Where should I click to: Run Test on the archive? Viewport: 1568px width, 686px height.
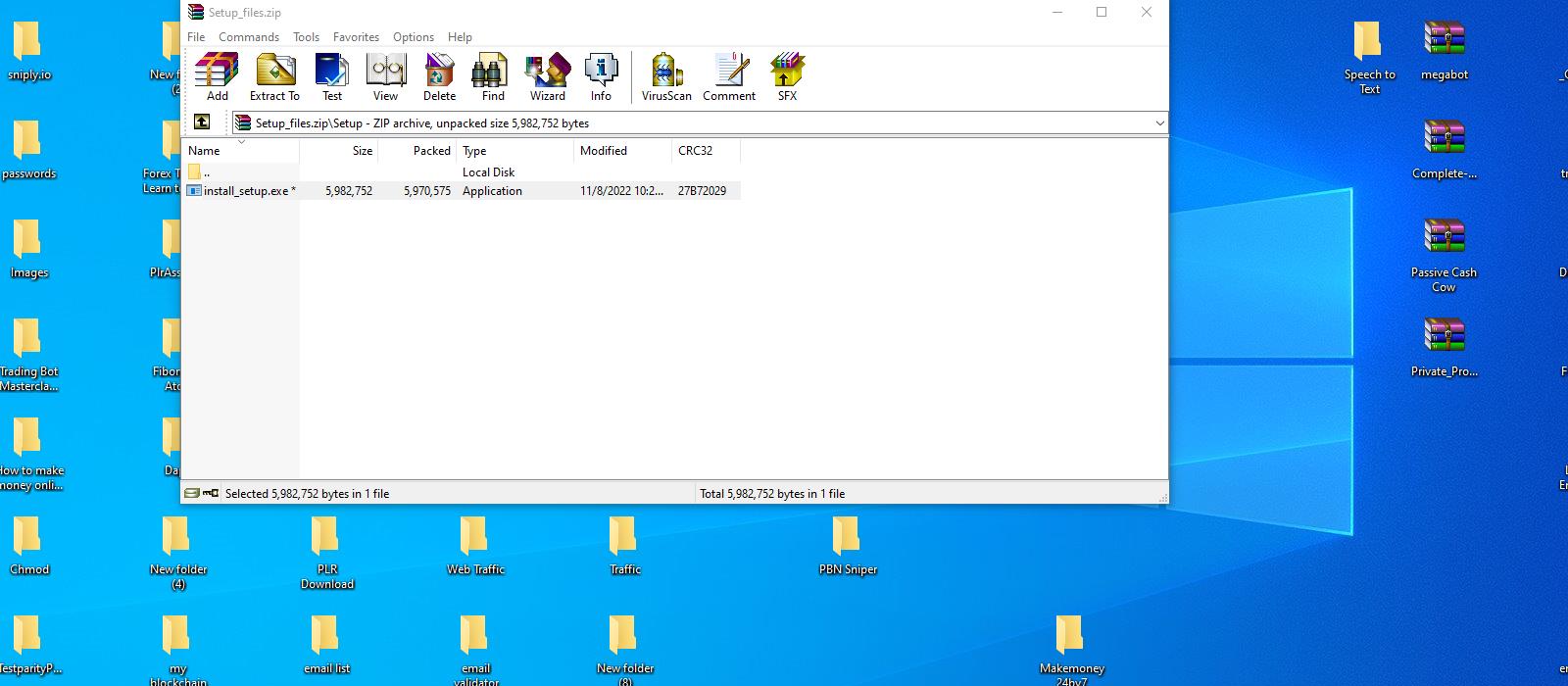click(x=332, y=76)
